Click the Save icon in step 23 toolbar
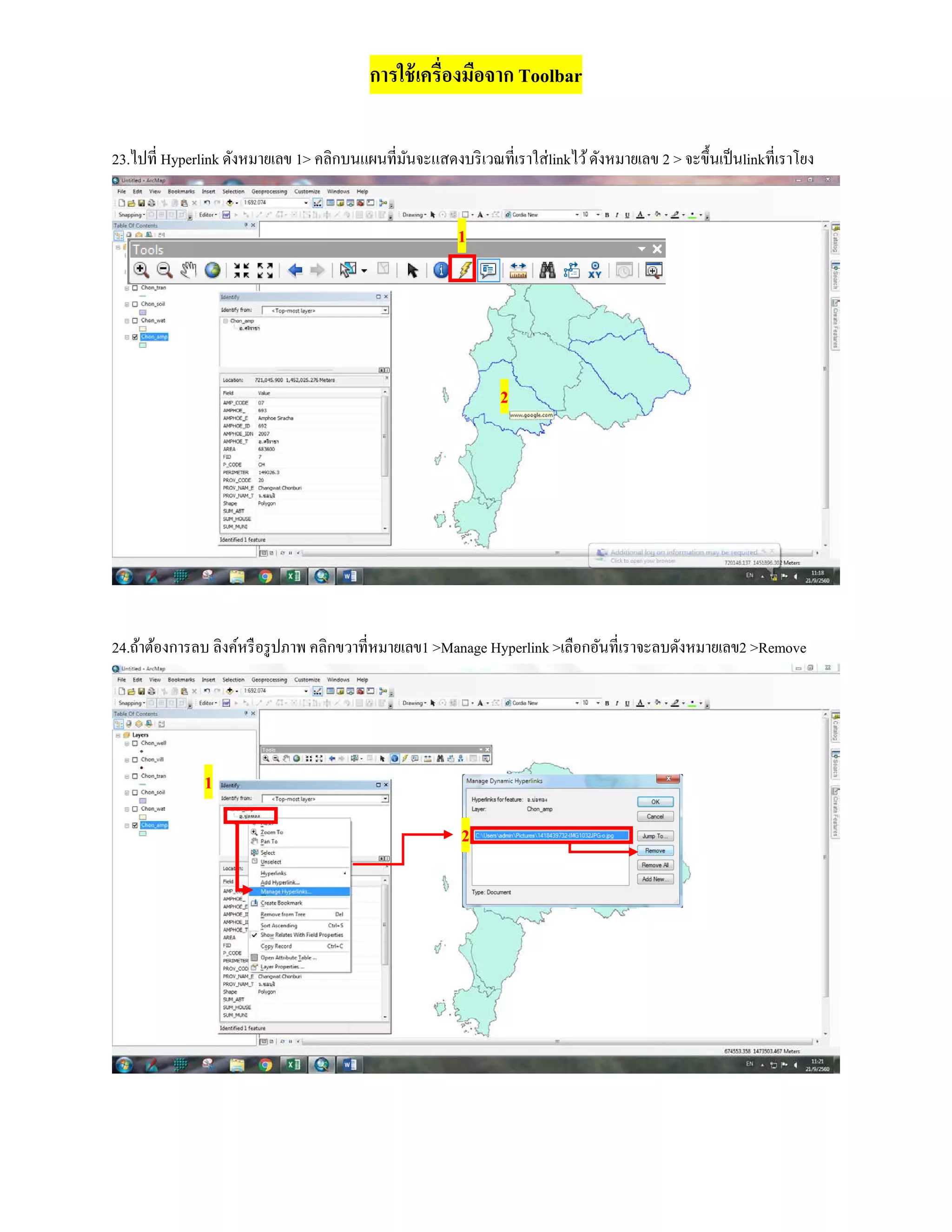 (142, 203)
